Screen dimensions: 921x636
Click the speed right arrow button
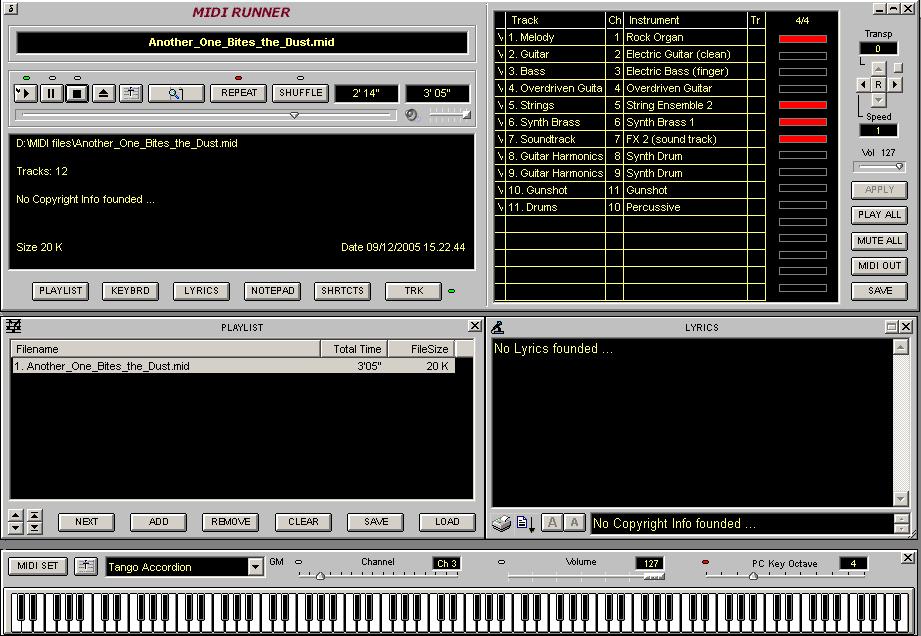click(895, 85)
